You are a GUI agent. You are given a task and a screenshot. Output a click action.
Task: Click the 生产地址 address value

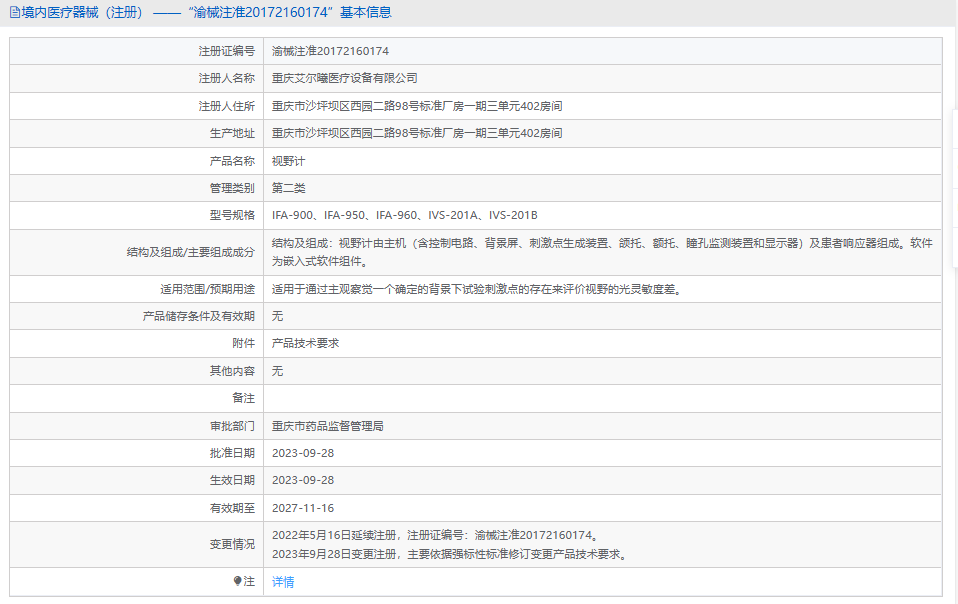417,133
